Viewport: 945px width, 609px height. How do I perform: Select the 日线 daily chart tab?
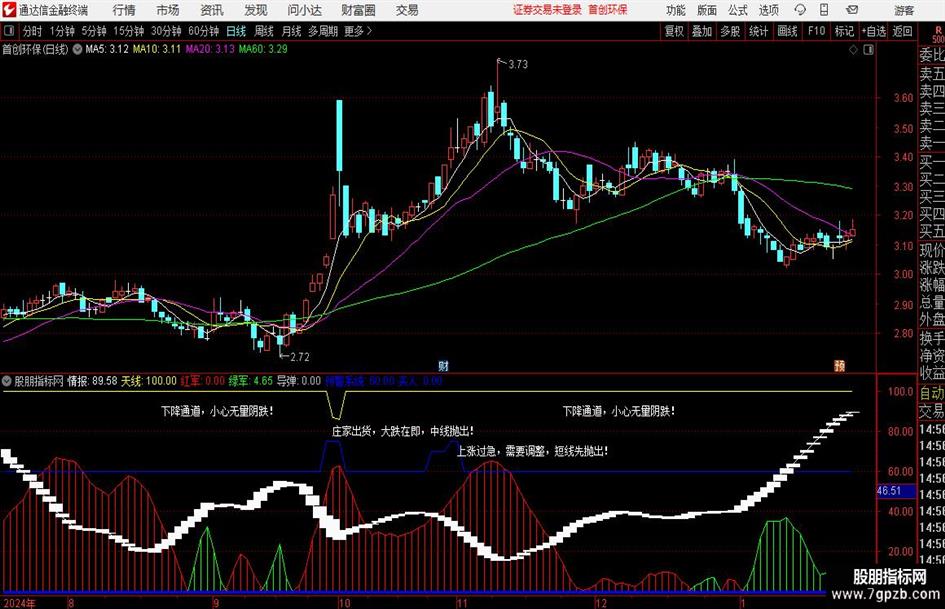tap(236, 31)
